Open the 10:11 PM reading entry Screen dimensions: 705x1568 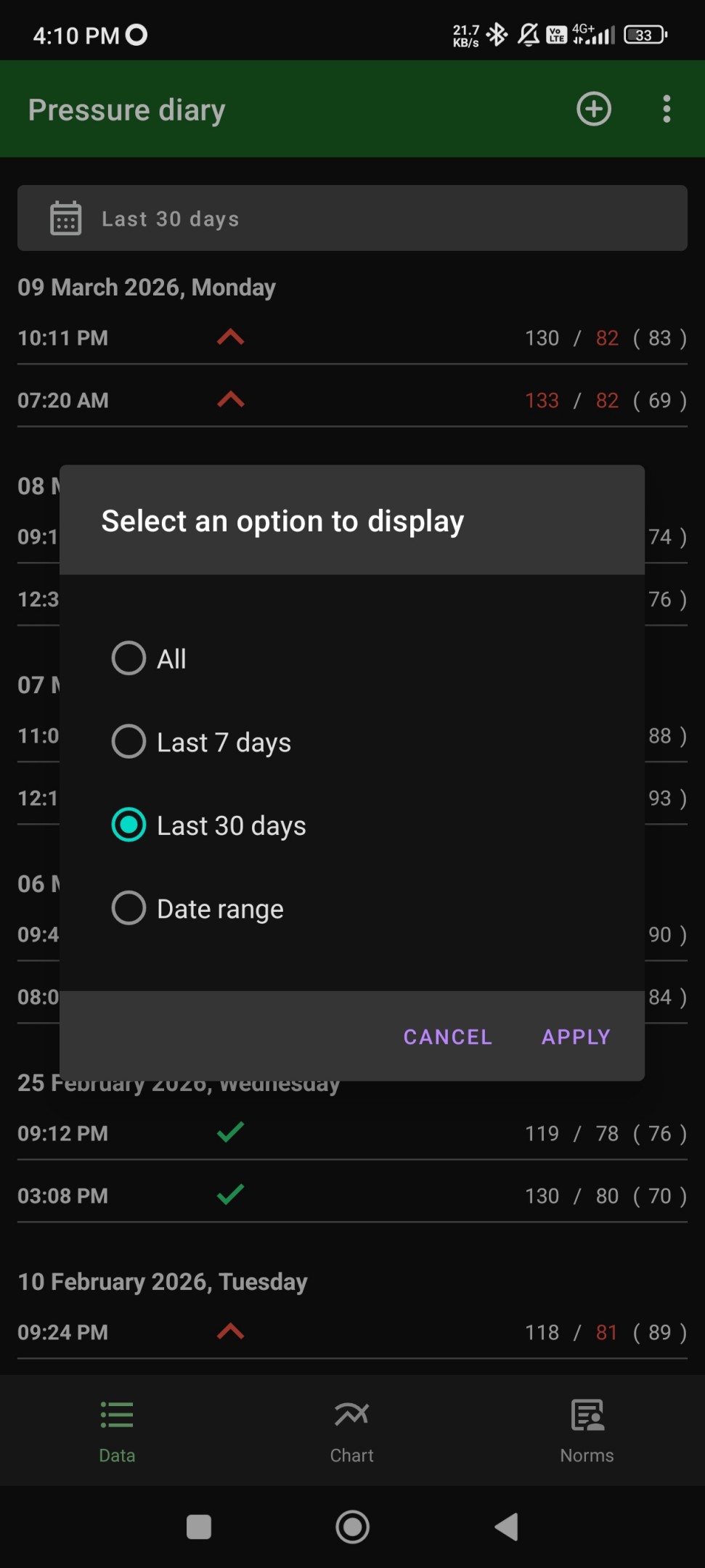click(x=352, y=338)
